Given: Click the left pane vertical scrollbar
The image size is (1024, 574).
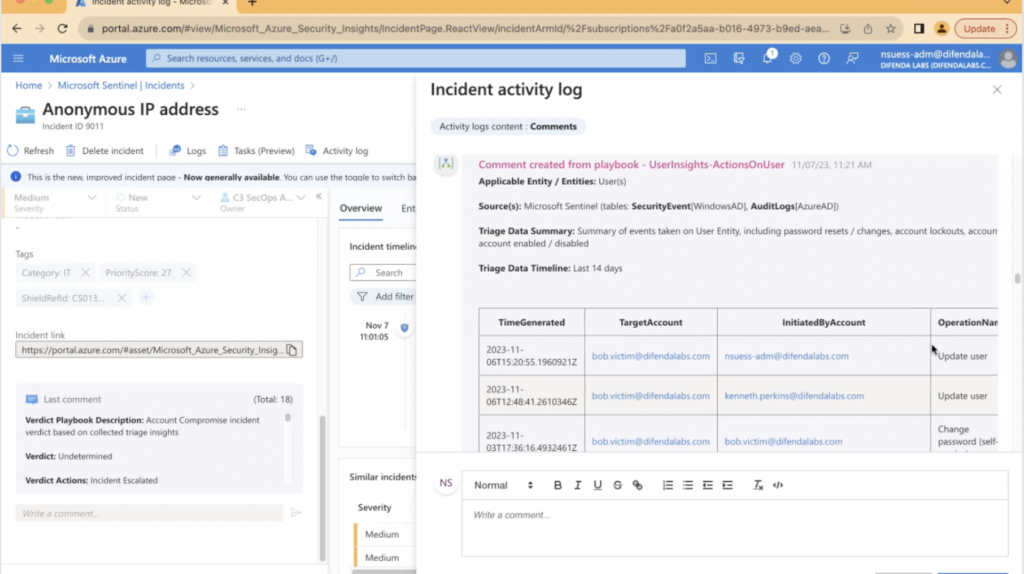Looking at the screenshot, I should tap(322, 488).
